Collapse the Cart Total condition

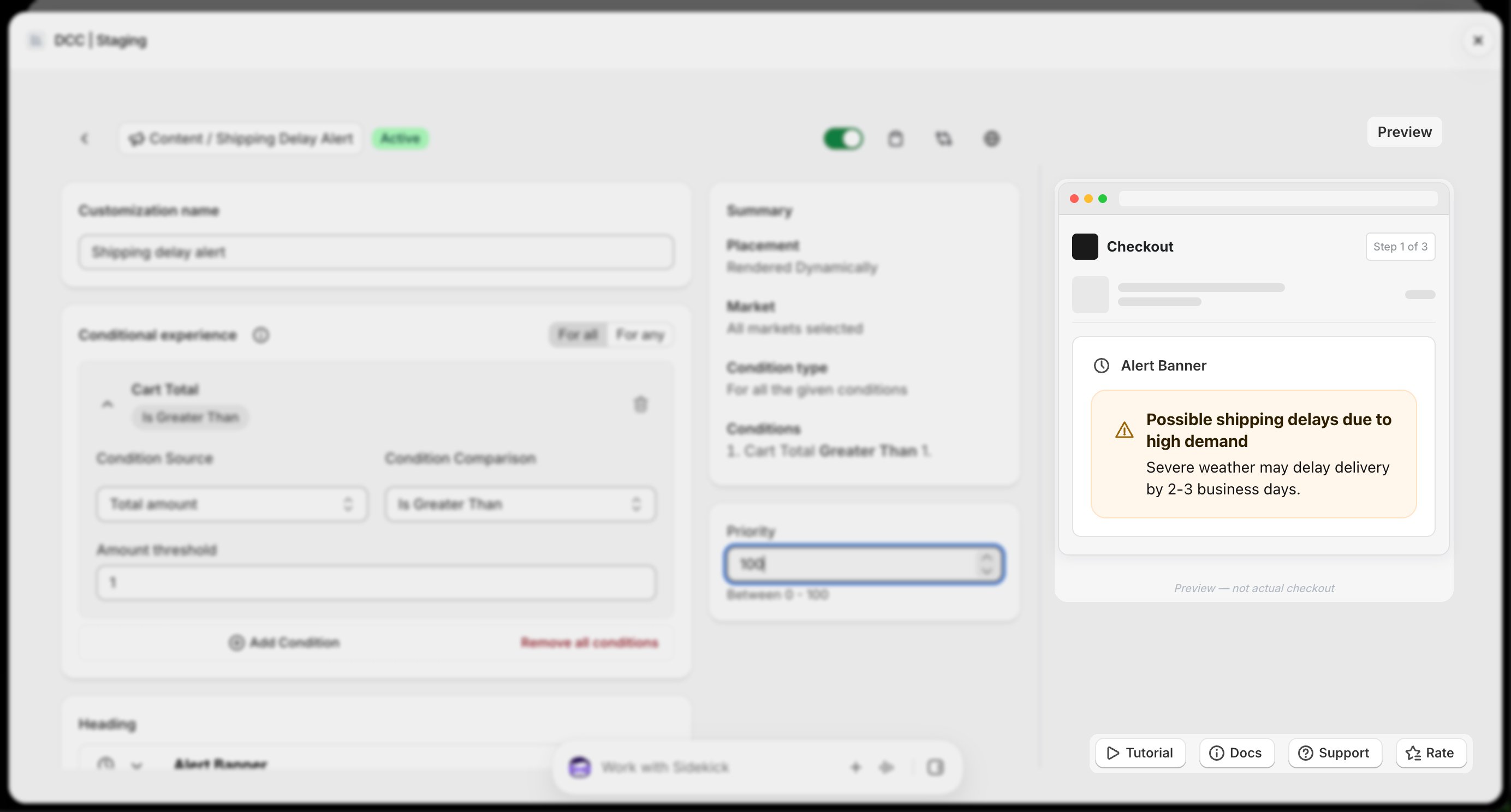(108, 404)
